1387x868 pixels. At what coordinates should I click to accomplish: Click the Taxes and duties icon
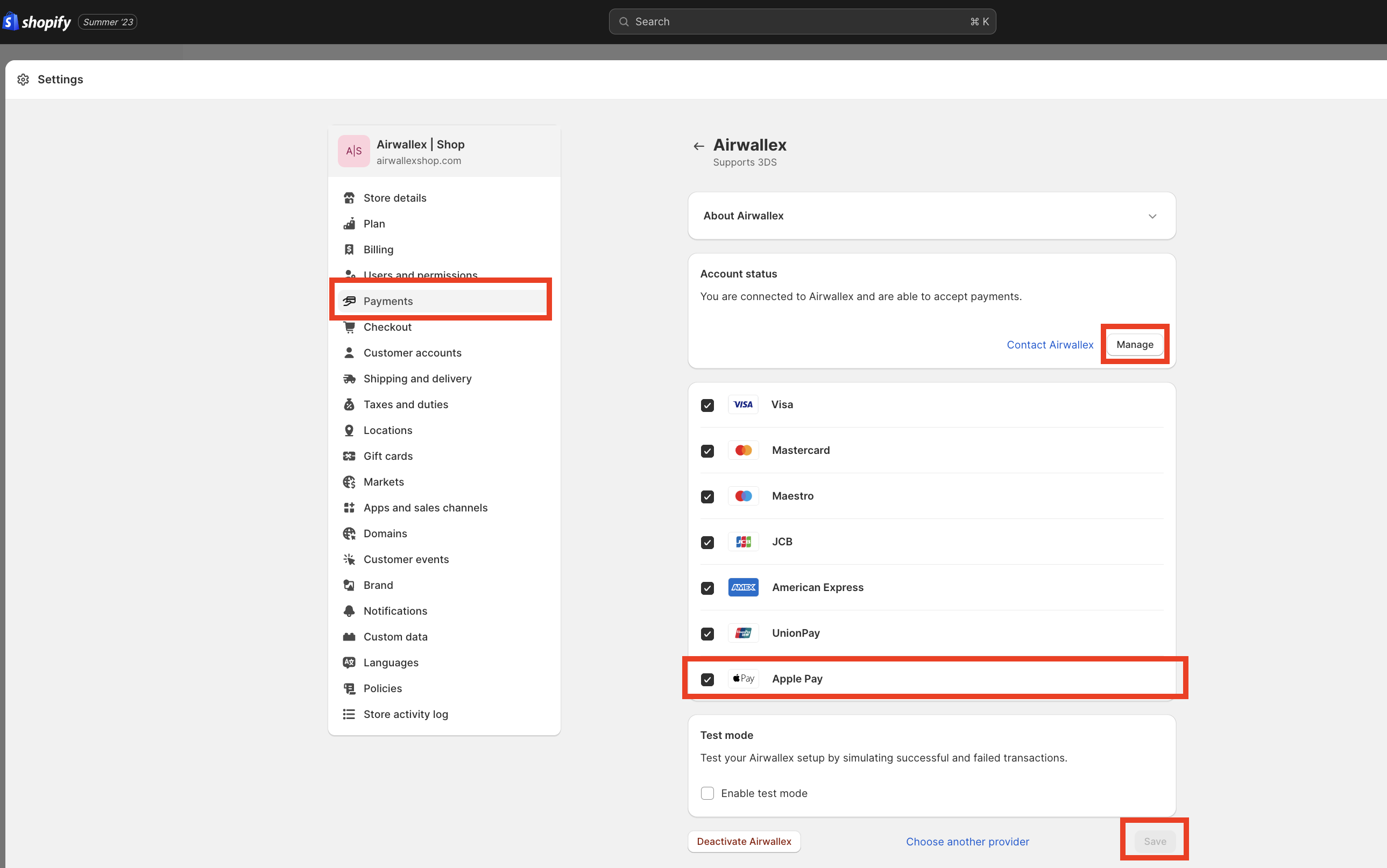pos(349,405)
